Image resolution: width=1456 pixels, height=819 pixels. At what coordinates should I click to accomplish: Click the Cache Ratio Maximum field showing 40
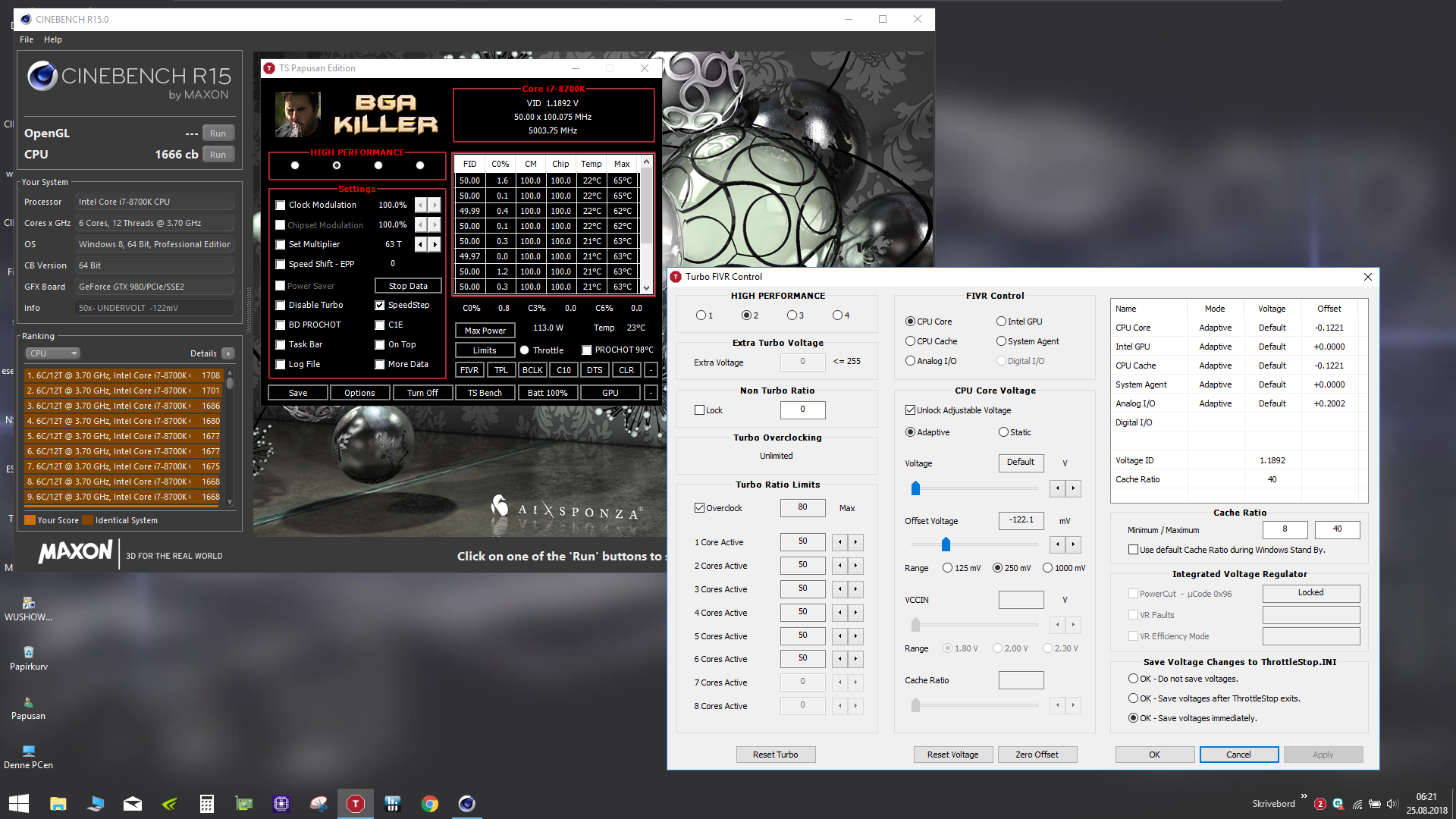(x=1337, y=529)
